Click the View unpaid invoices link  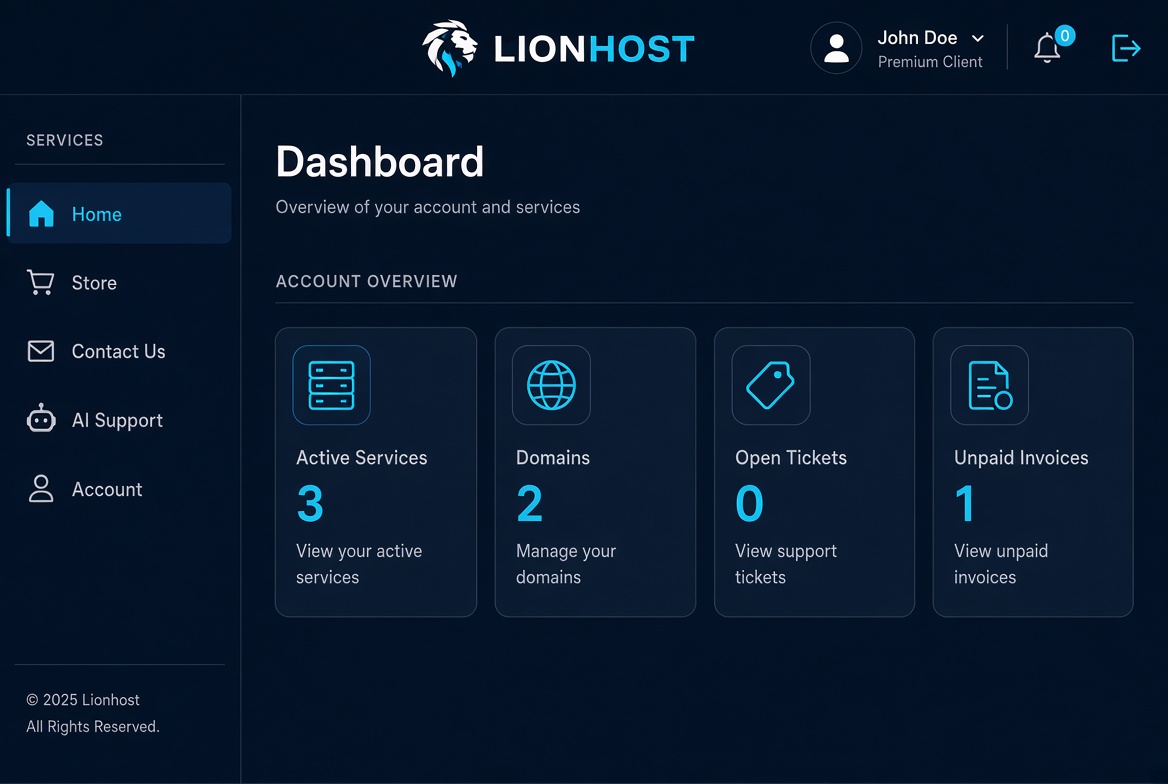[1001, 564]
